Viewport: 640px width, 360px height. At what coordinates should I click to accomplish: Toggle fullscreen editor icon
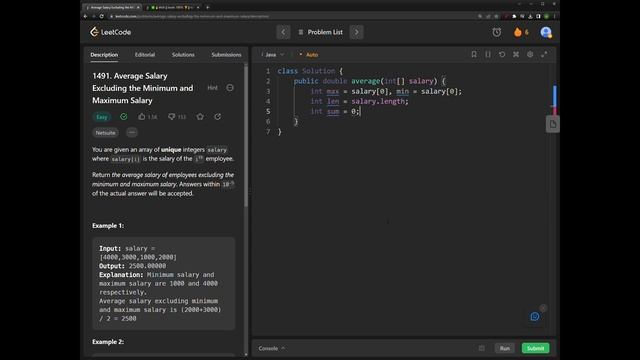(544, 54)
